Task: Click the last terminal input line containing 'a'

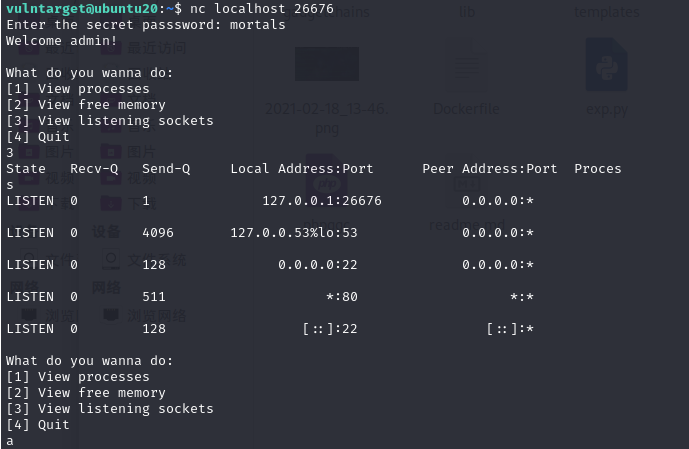Action: (10, 441)
